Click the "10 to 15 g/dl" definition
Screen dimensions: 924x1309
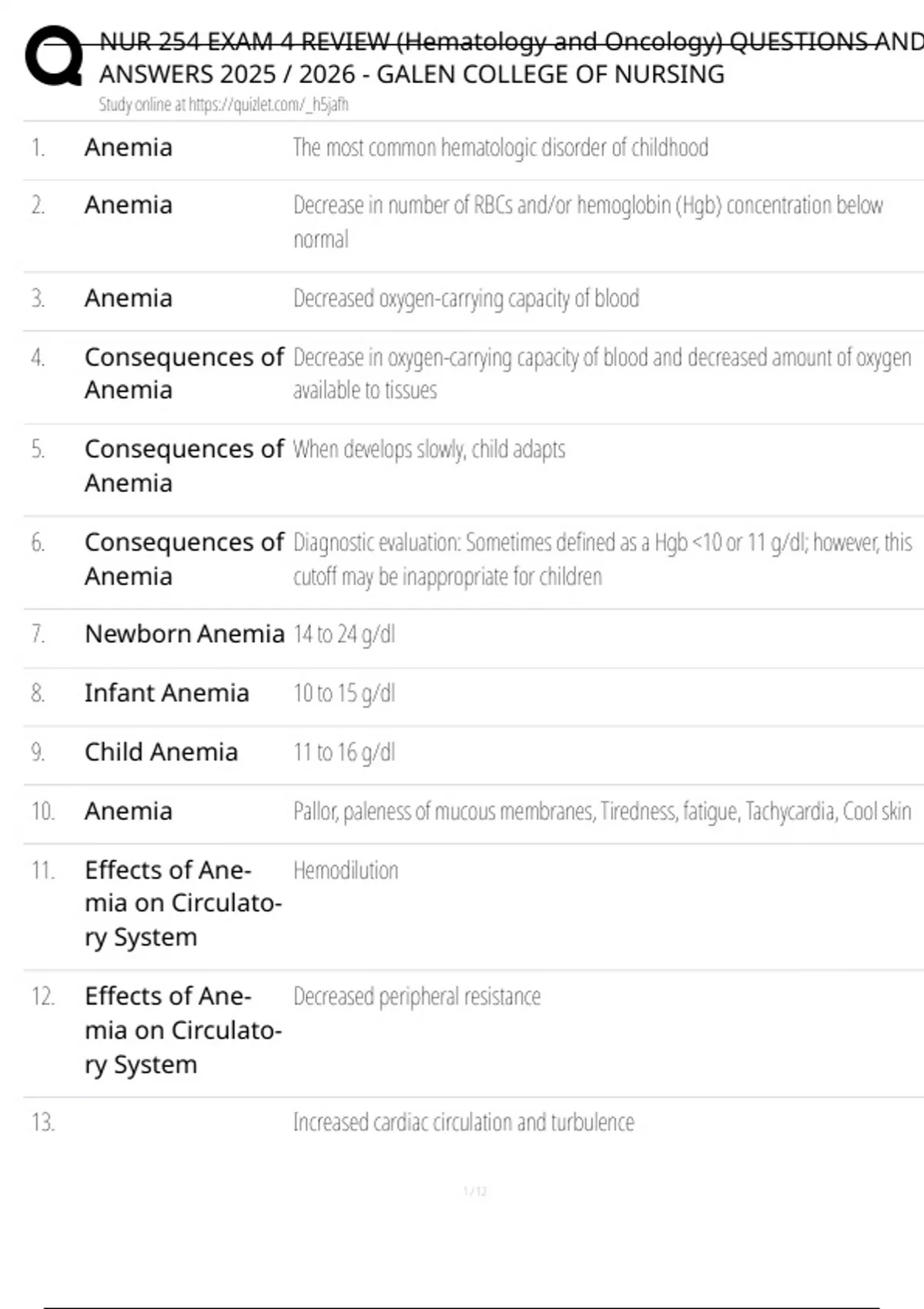point(344,694)
